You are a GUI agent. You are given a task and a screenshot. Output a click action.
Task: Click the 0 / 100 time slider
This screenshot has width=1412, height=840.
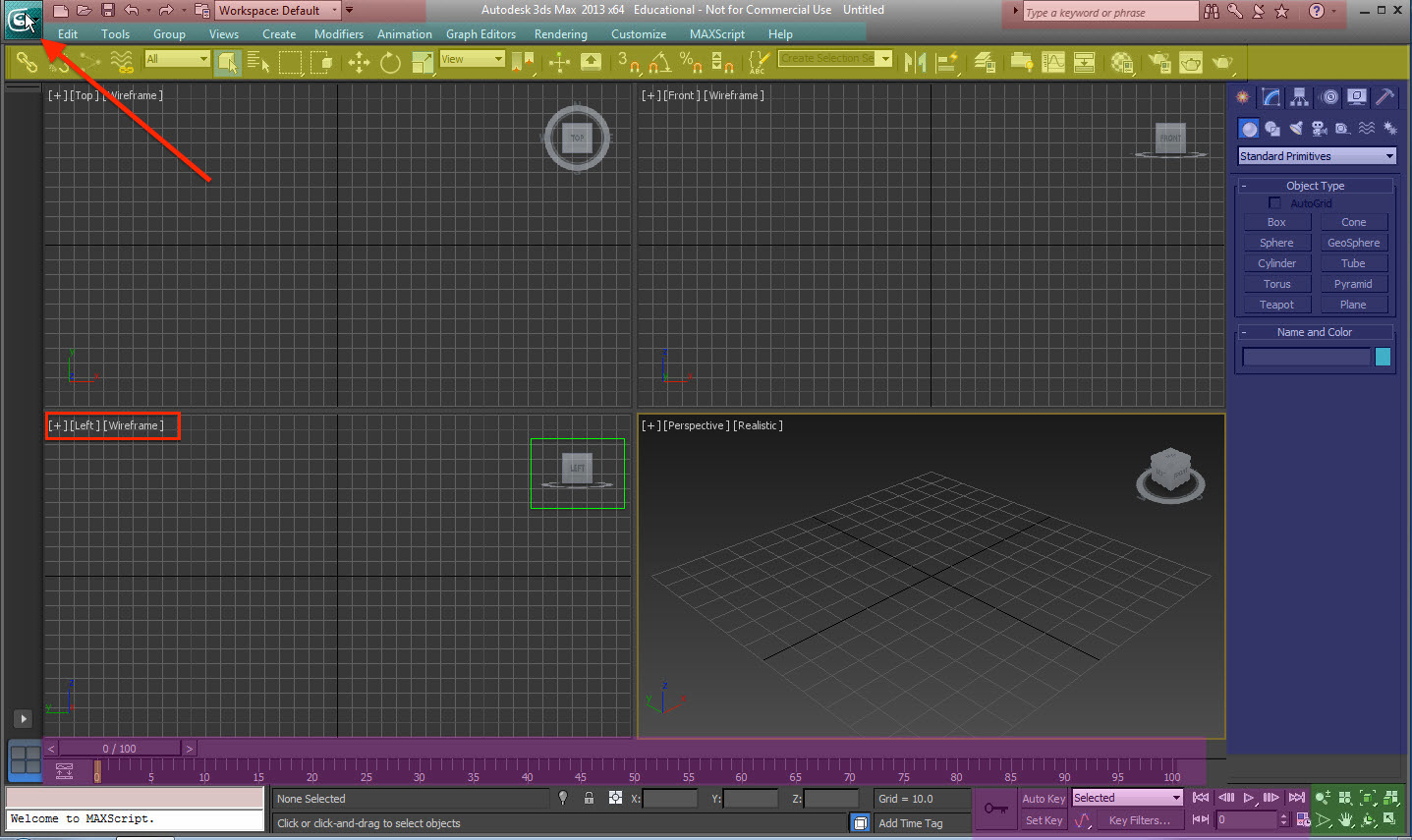tap(120, 749)
